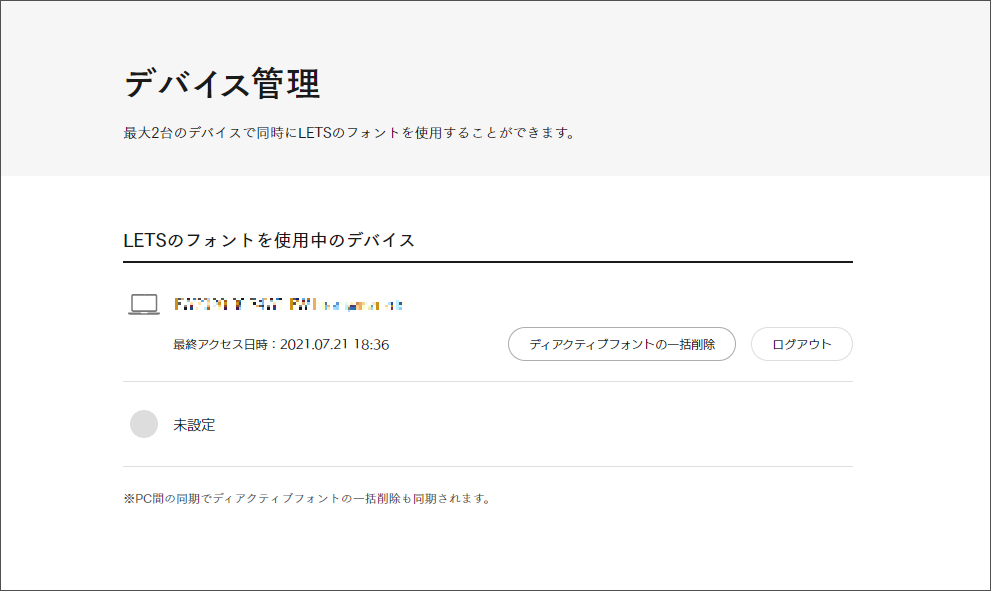Select the 最大2台のデバイス description text
Screen dimensions: 991x591
point(349,133)
